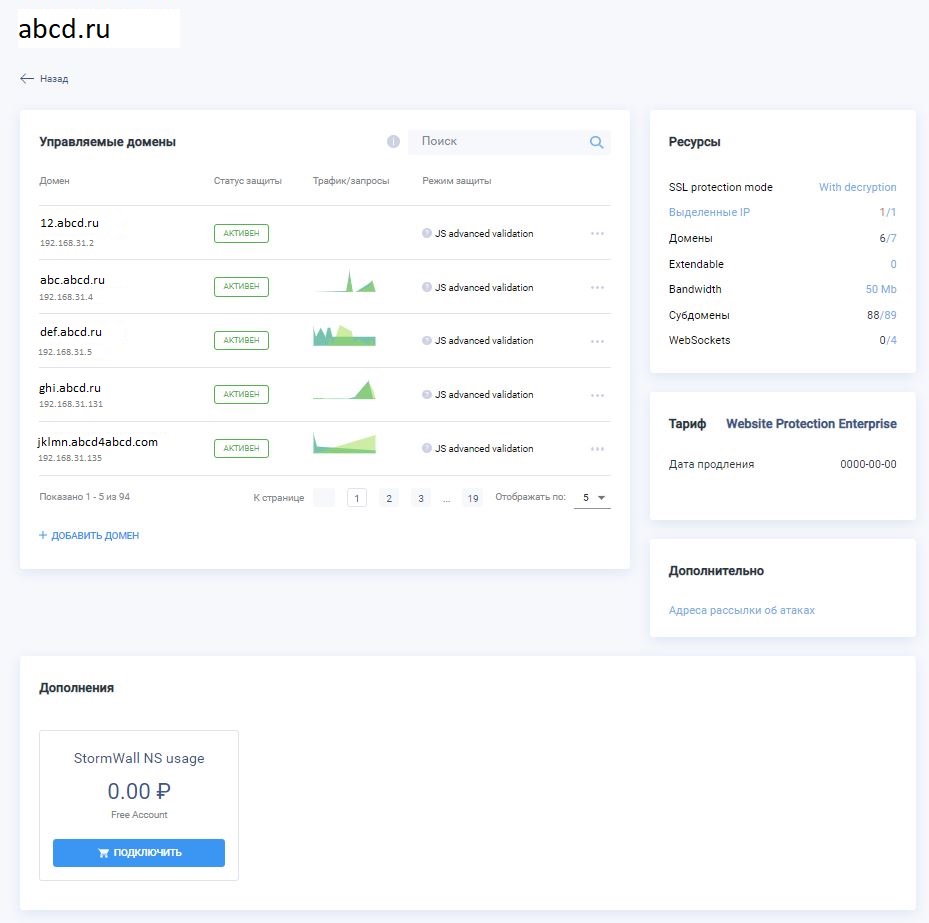Open the three-dot menu for def.abcd.ru
929x923 pixels.
tap(597, 341)
